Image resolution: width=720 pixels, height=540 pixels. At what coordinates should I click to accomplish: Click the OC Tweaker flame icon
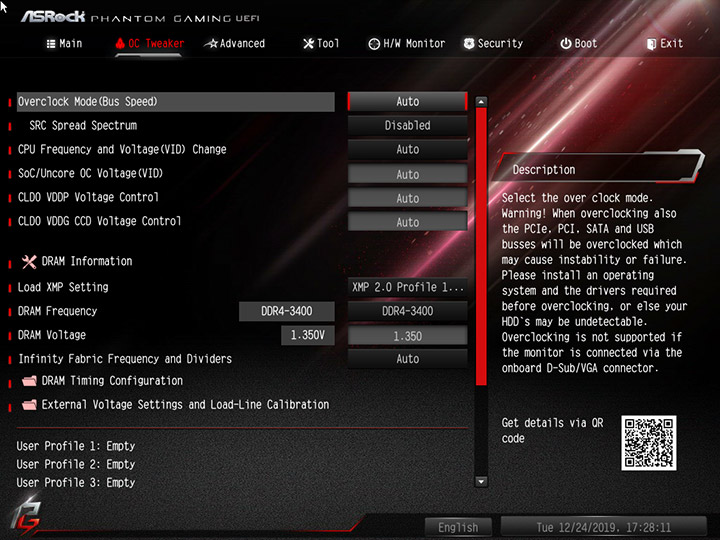[x=120, y=44]
